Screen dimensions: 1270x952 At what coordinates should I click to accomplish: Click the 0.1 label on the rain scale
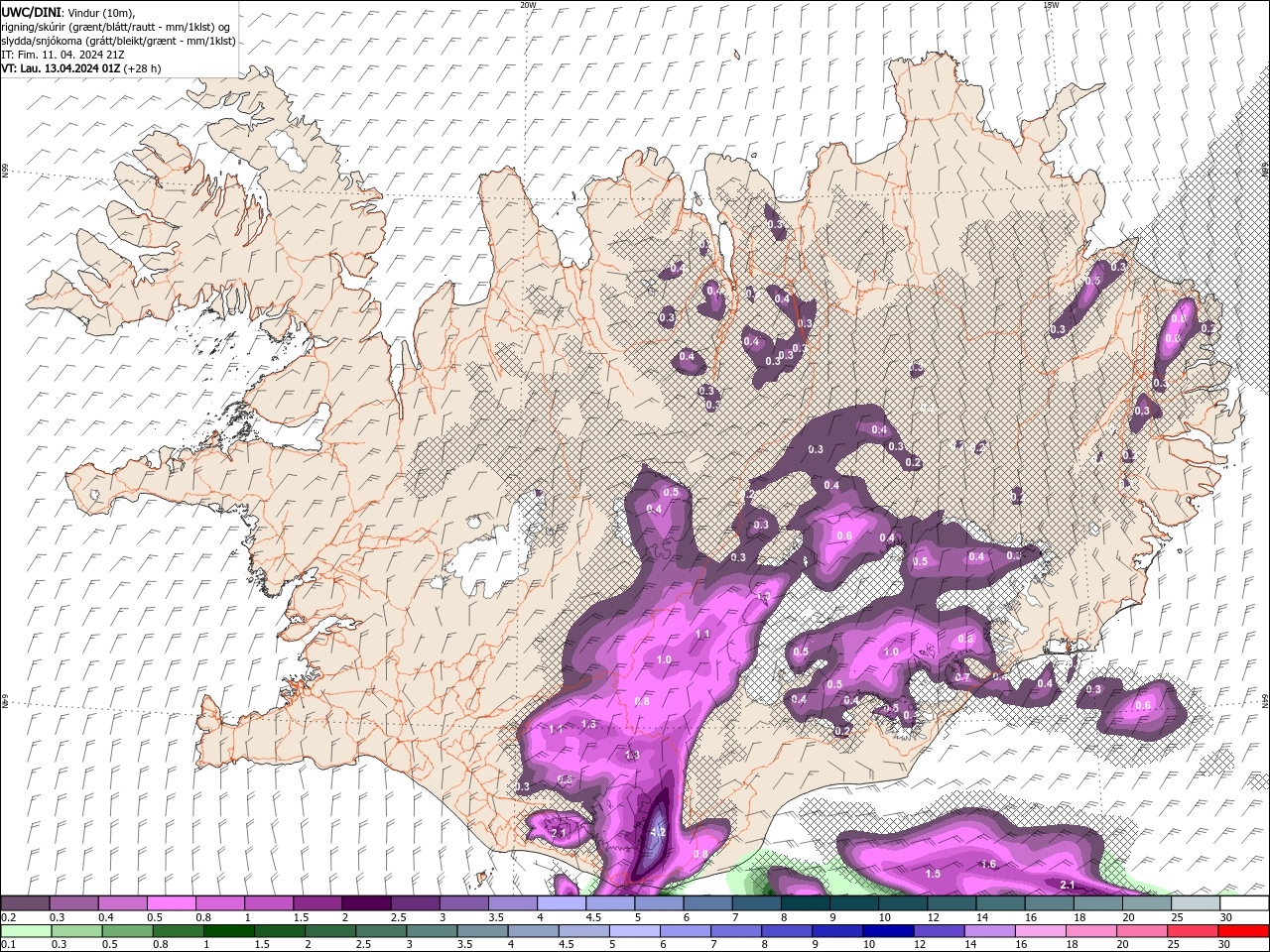click(x=8, y=945)
